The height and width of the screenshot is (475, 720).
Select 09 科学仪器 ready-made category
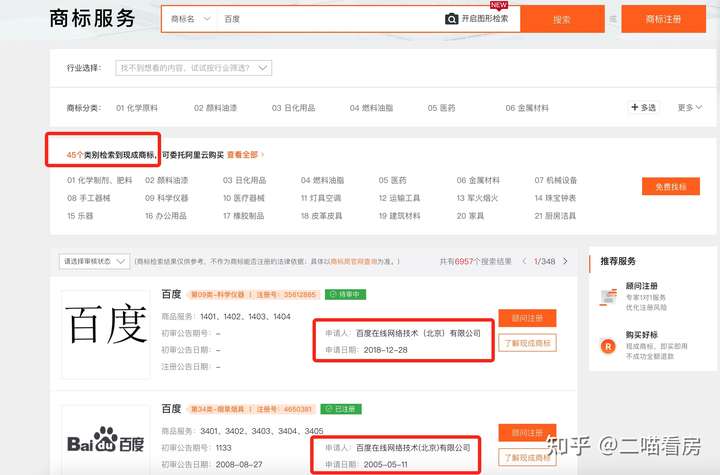pos(166,198)
